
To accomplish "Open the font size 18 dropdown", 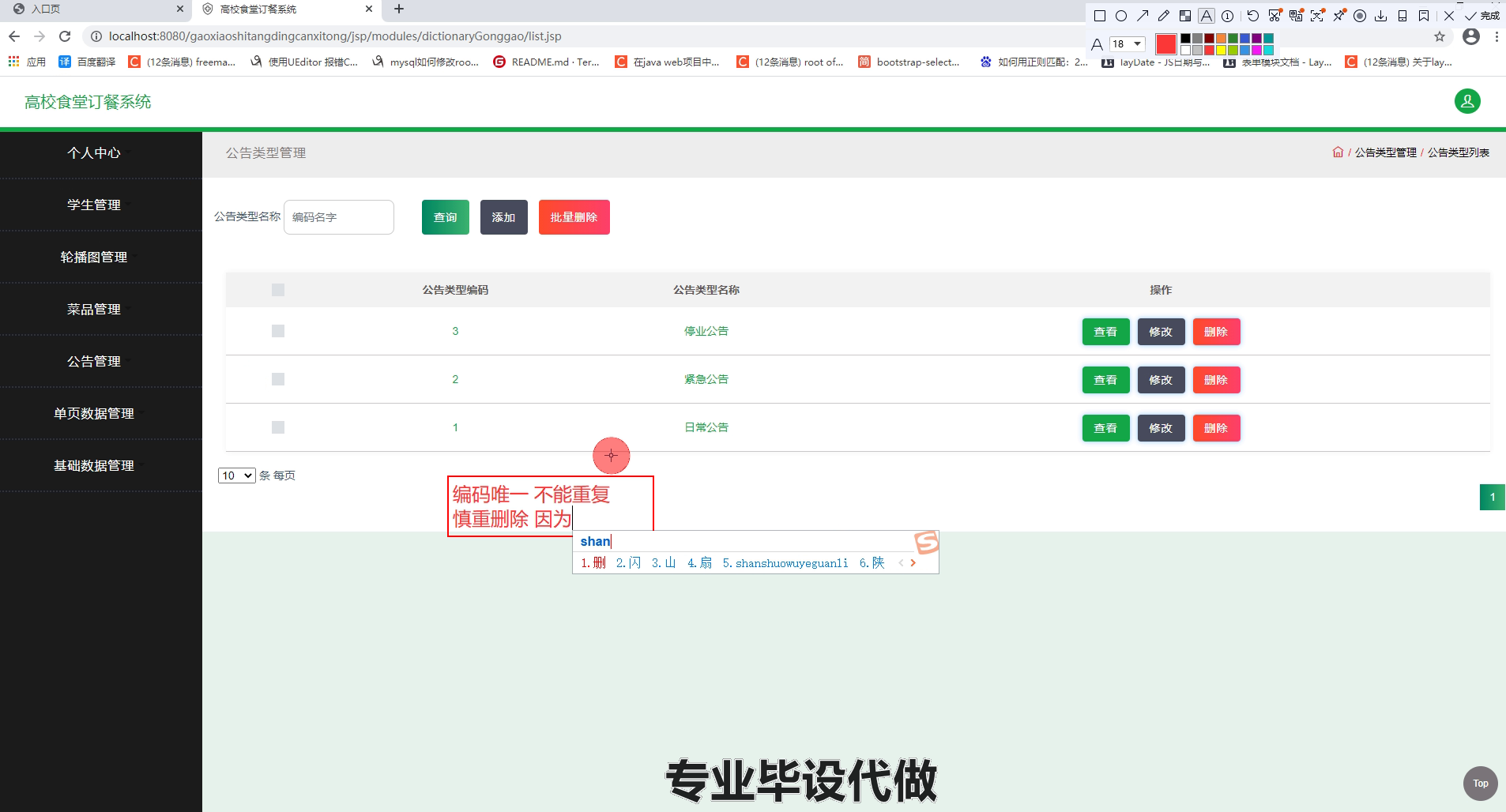I will (x=1127, y=43).
